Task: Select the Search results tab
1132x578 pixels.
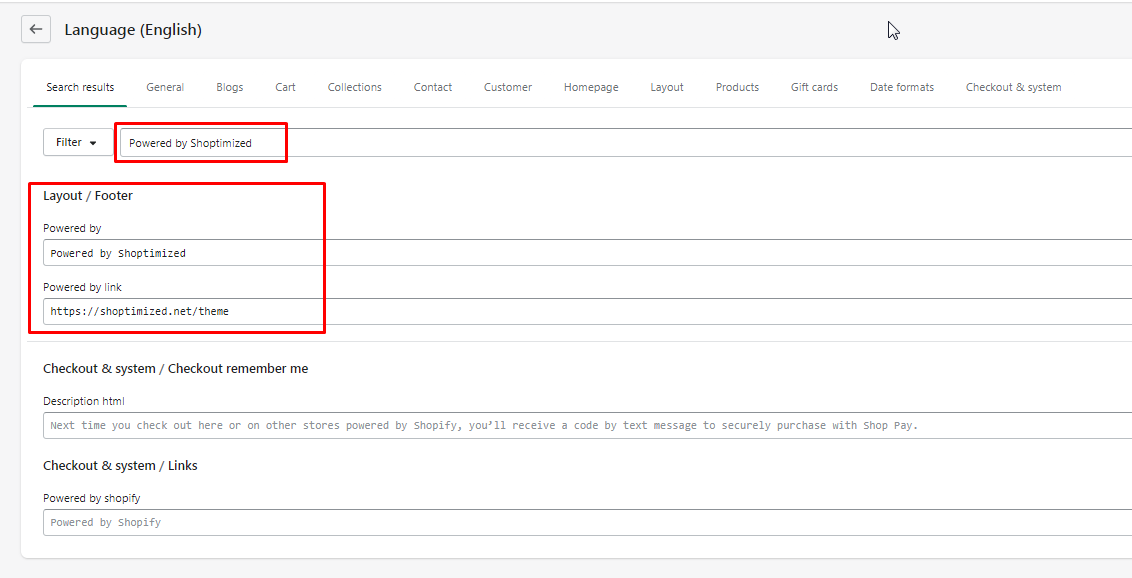Action: pyautogui.click(x=80, y=87)
